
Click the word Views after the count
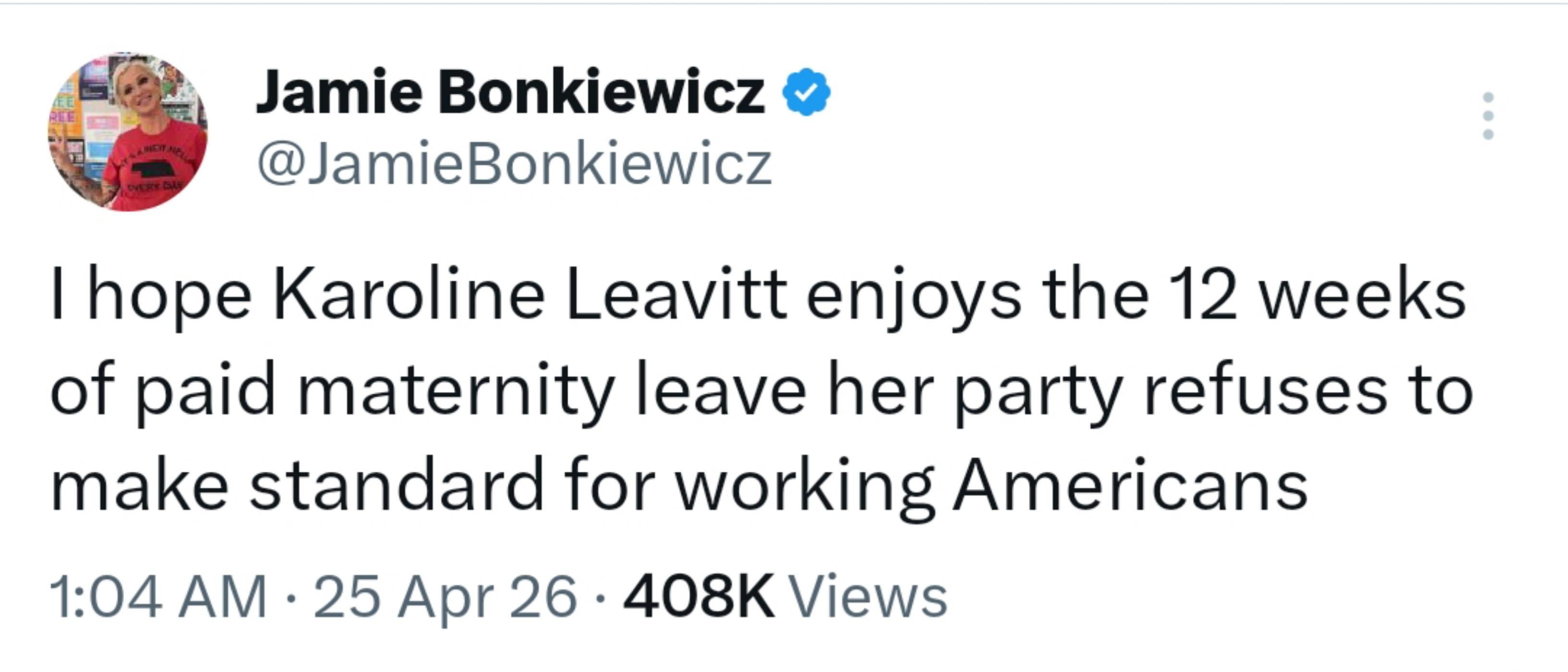[868, 597]
